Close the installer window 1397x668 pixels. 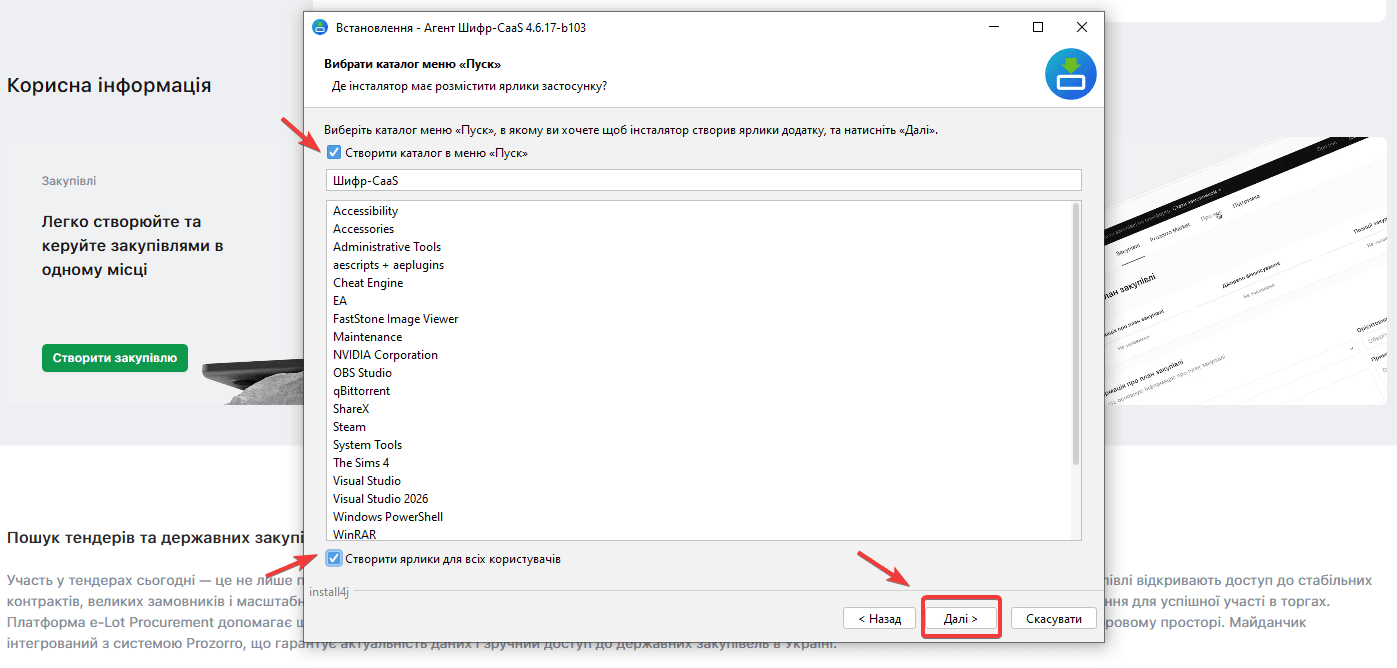(1082, 28)
